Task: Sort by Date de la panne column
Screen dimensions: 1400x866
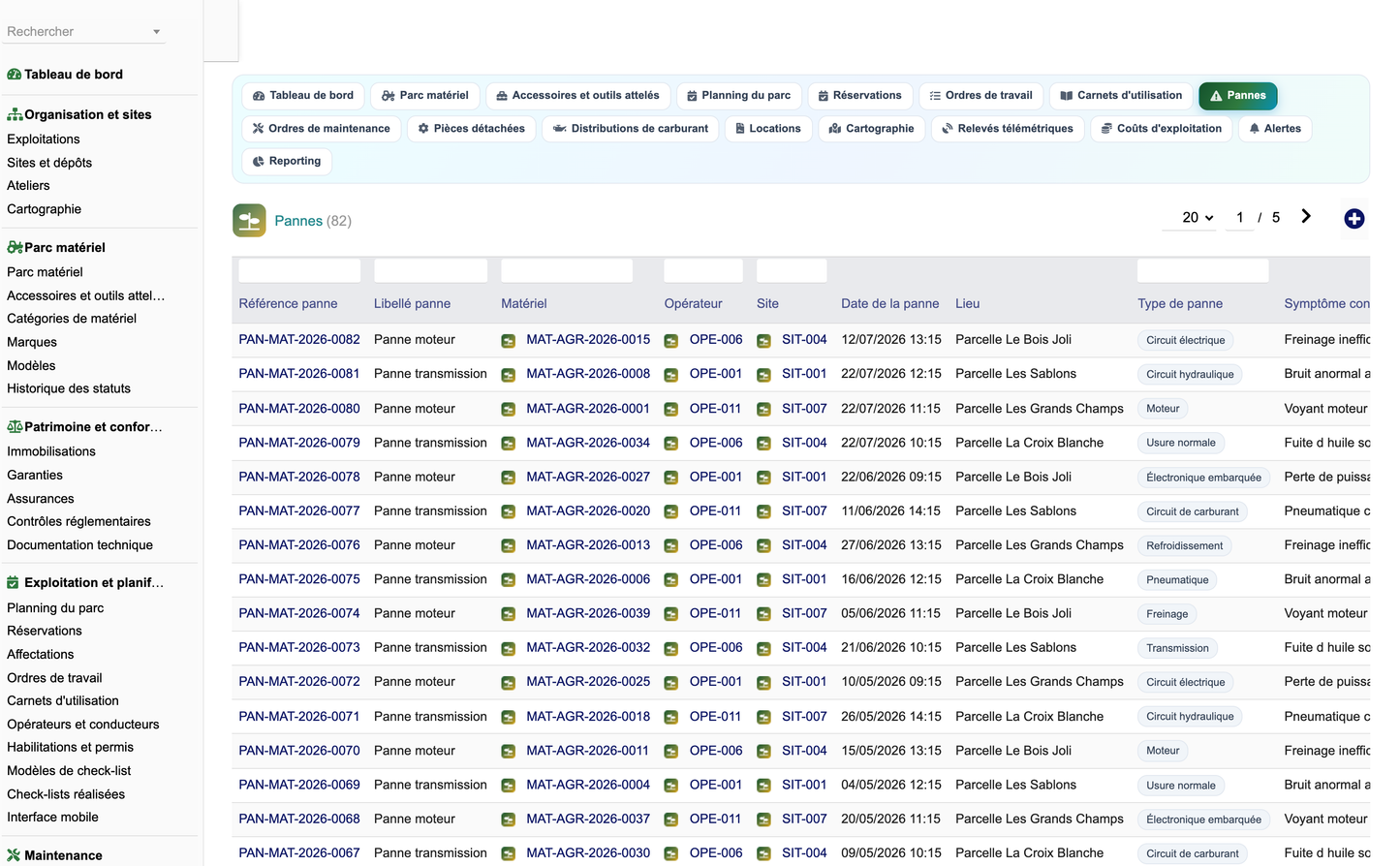Action: point(889,304)
